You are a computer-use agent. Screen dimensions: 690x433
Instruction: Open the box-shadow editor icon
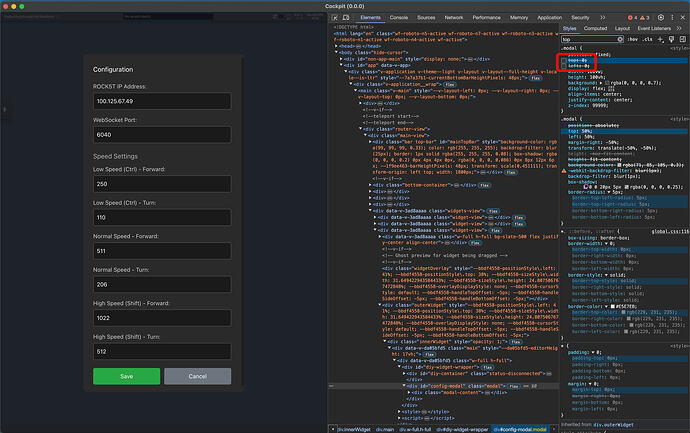586,187
